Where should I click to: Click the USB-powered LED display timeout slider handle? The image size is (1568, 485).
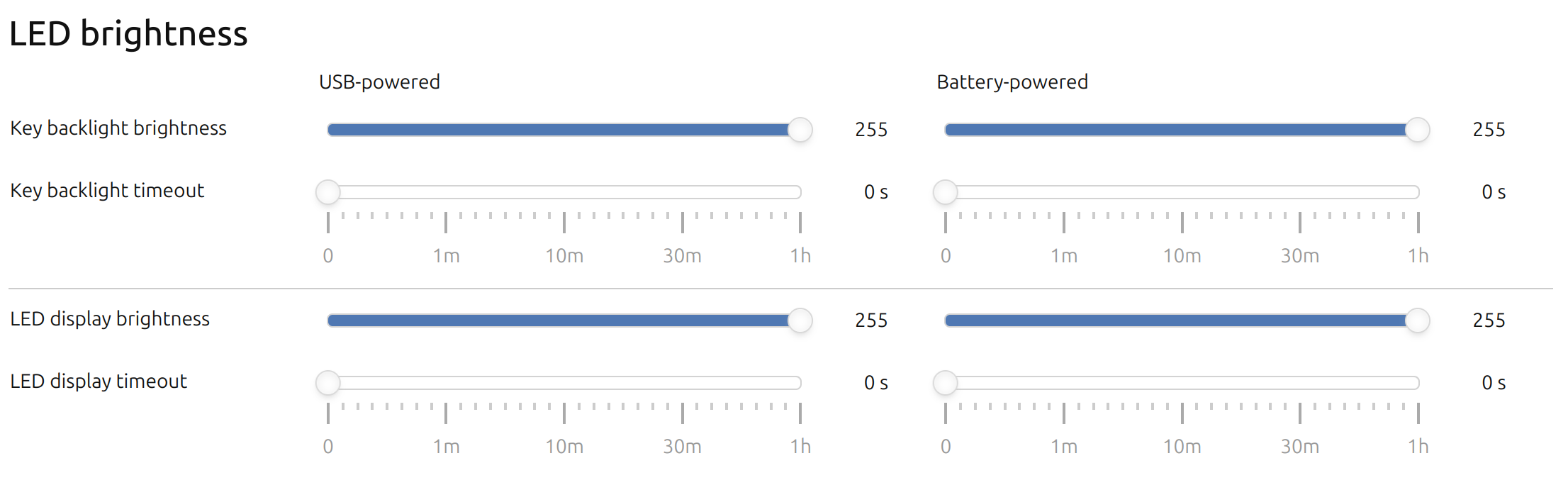click(327, 383)
